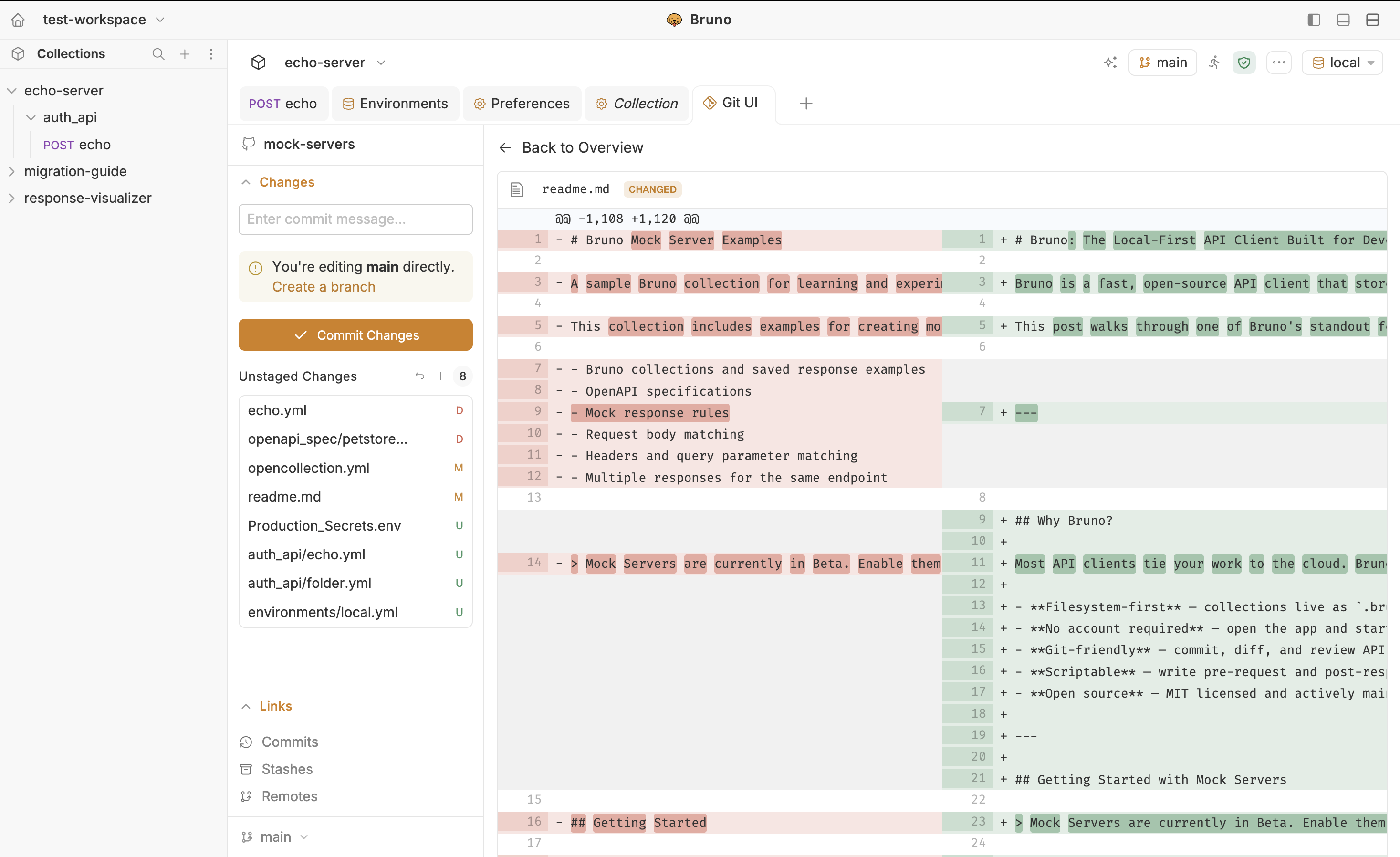Select echo.yml in unstaged changes
The width and height of the screenshot is (1400, 857).
tap(355, 410)
